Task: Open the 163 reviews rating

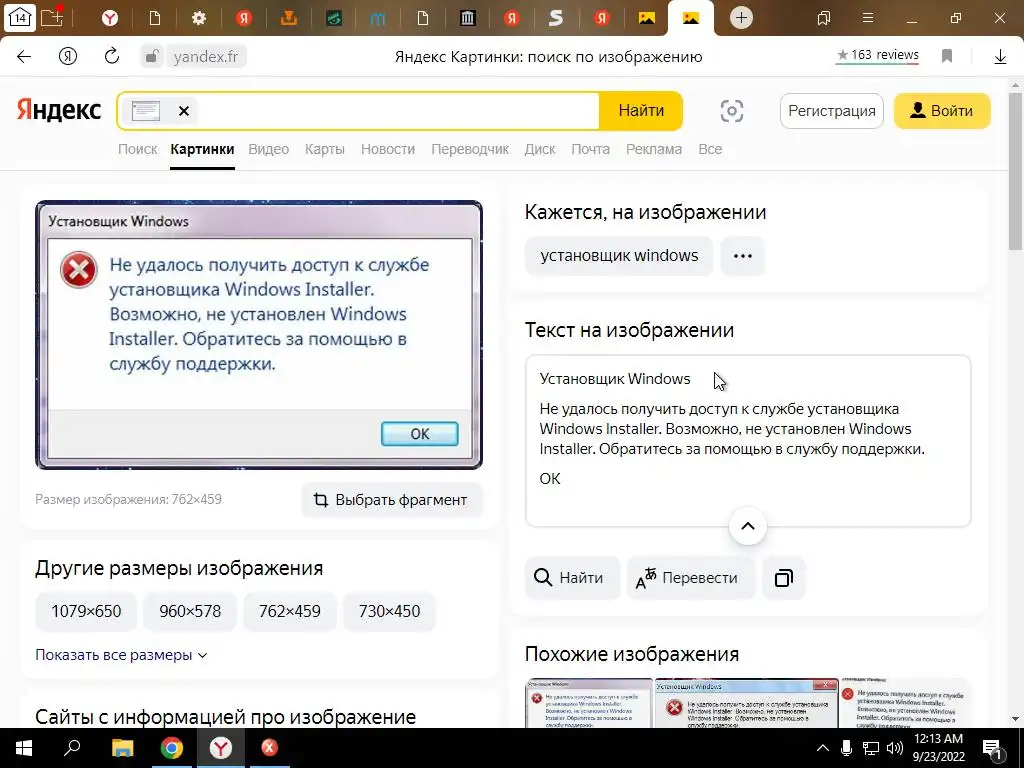Action: [877, 55]
